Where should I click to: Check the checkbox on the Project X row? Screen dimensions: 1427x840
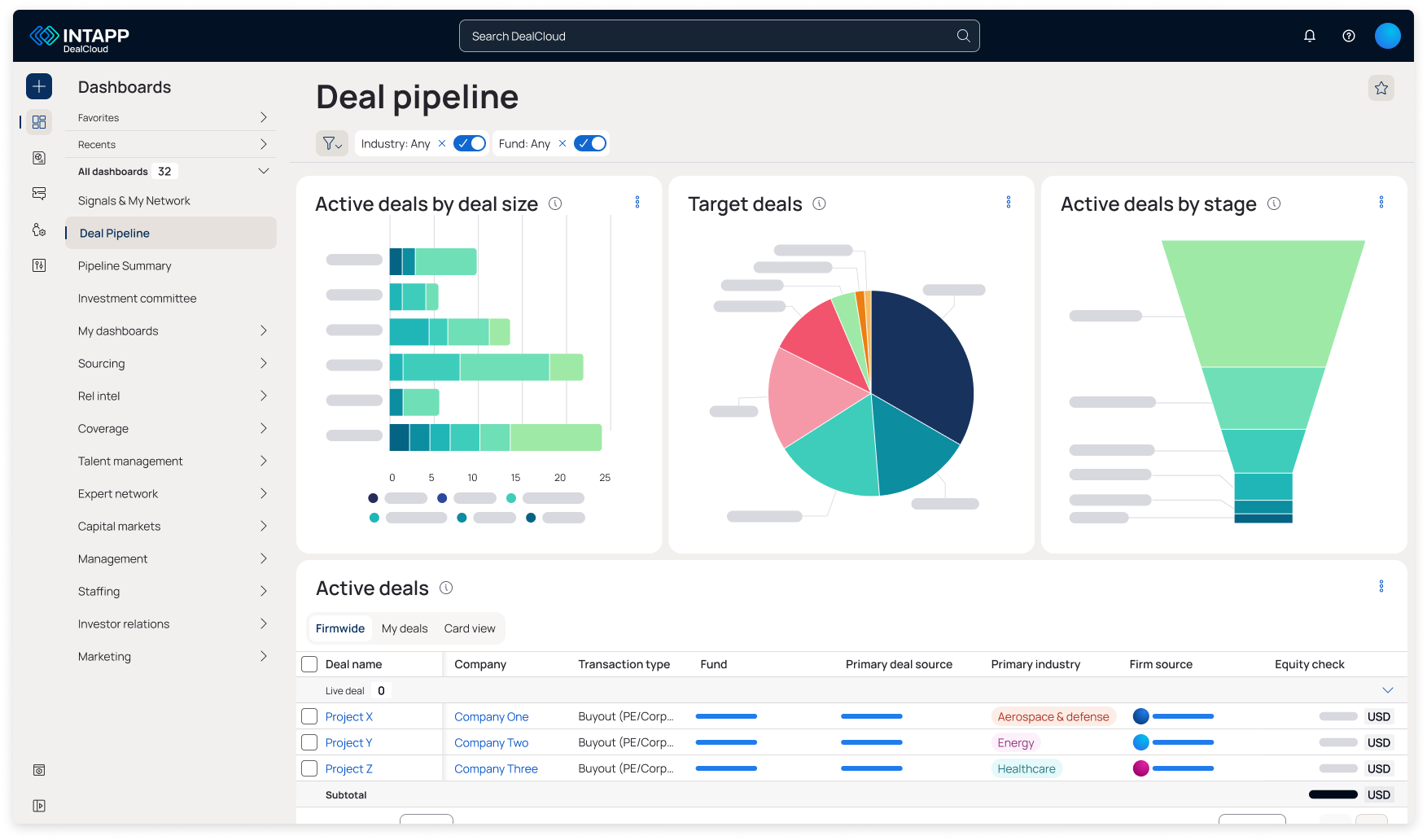click(x=309, y=716)
